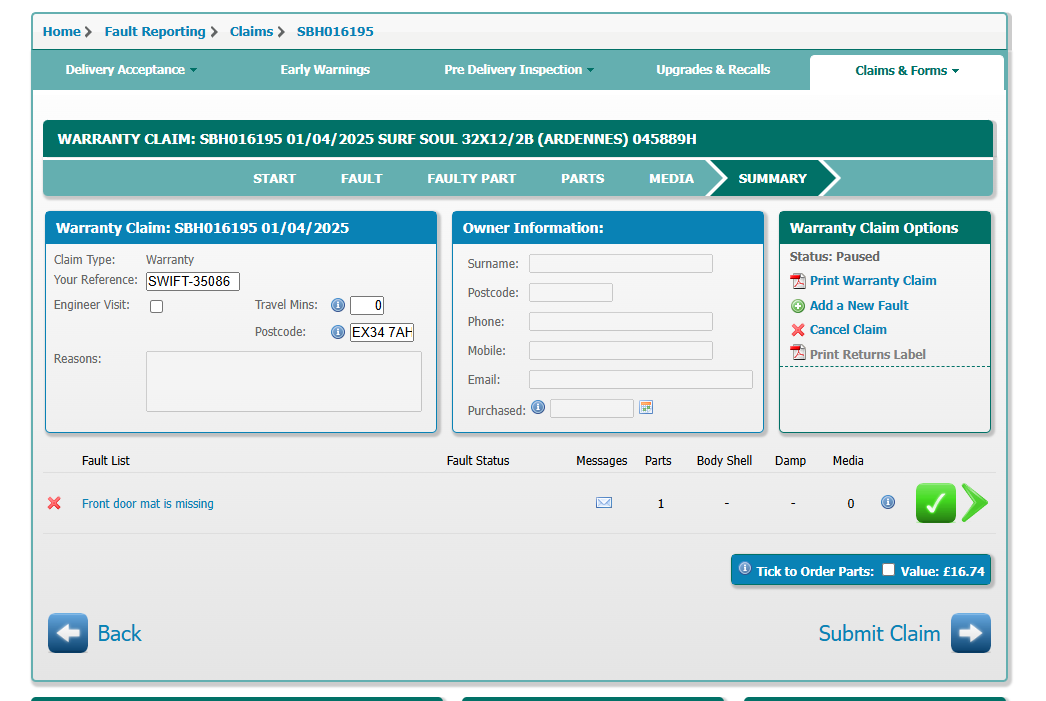Screen dimensions: 1046x701
Task: Click the green tick button for the fault
Action: (x=935, y=503)
